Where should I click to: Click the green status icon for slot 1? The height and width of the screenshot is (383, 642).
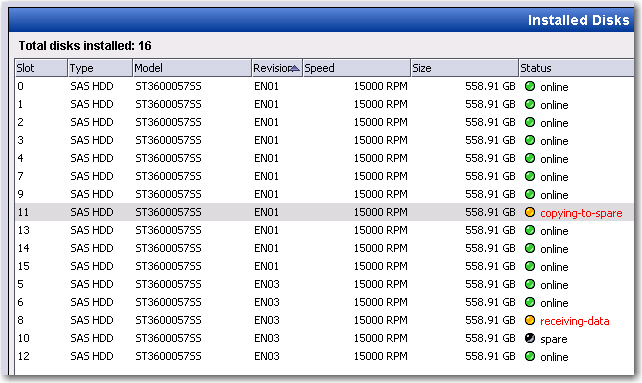click(x=530, y=104)
